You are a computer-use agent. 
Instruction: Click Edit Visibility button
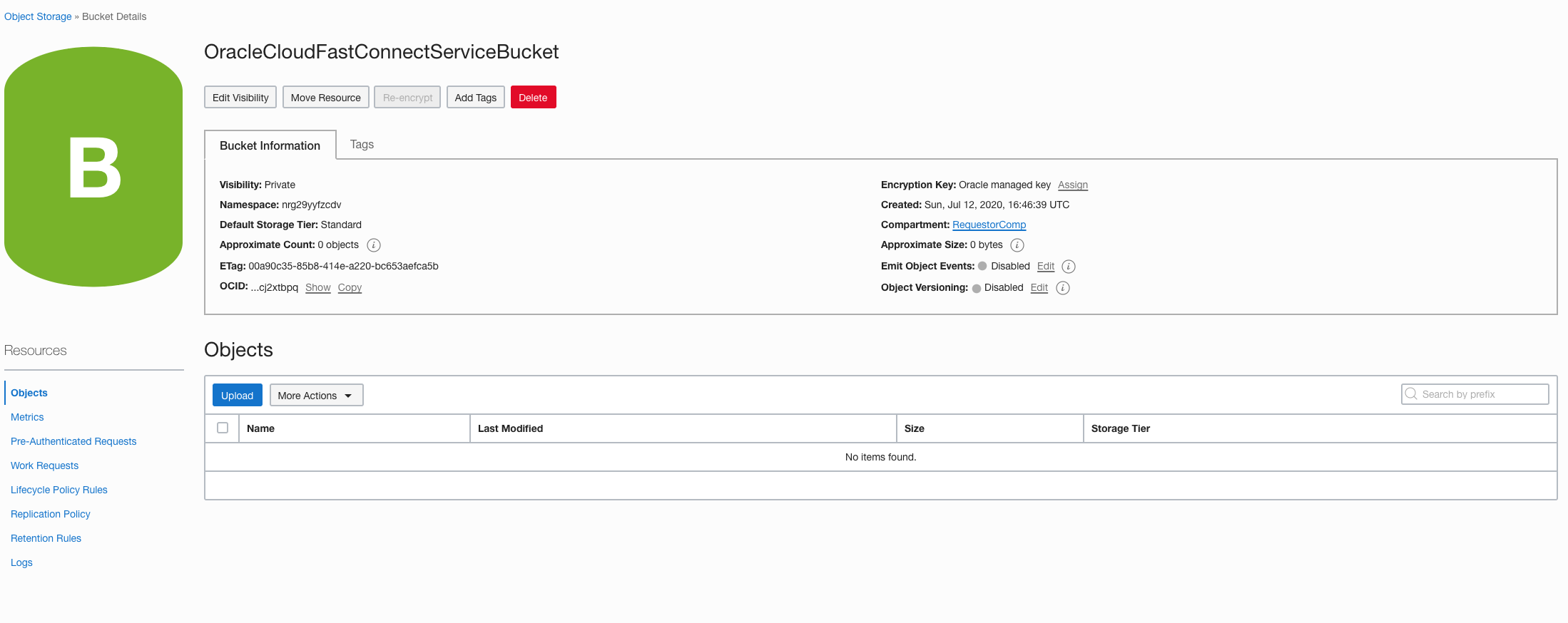pyautogui.click(x=240, y=98)
